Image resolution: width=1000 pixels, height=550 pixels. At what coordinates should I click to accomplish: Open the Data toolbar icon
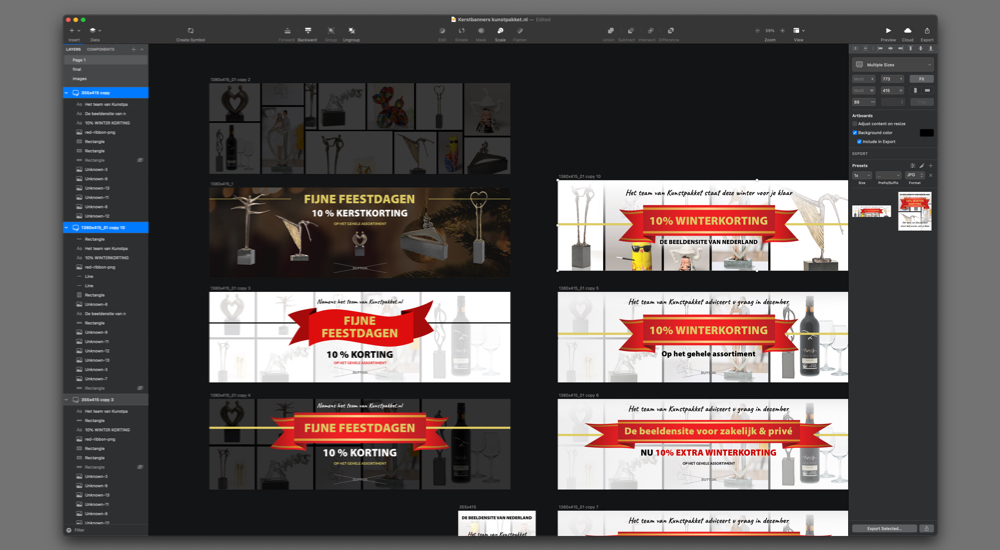[x=93, y=31]
